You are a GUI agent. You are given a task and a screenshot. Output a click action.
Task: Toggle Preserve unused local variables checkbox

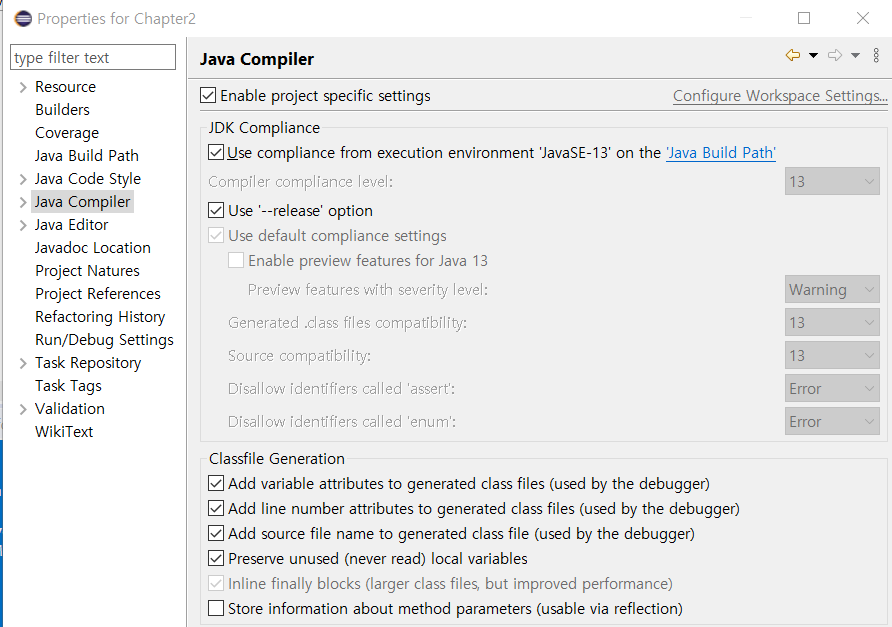tap(216, 559)
